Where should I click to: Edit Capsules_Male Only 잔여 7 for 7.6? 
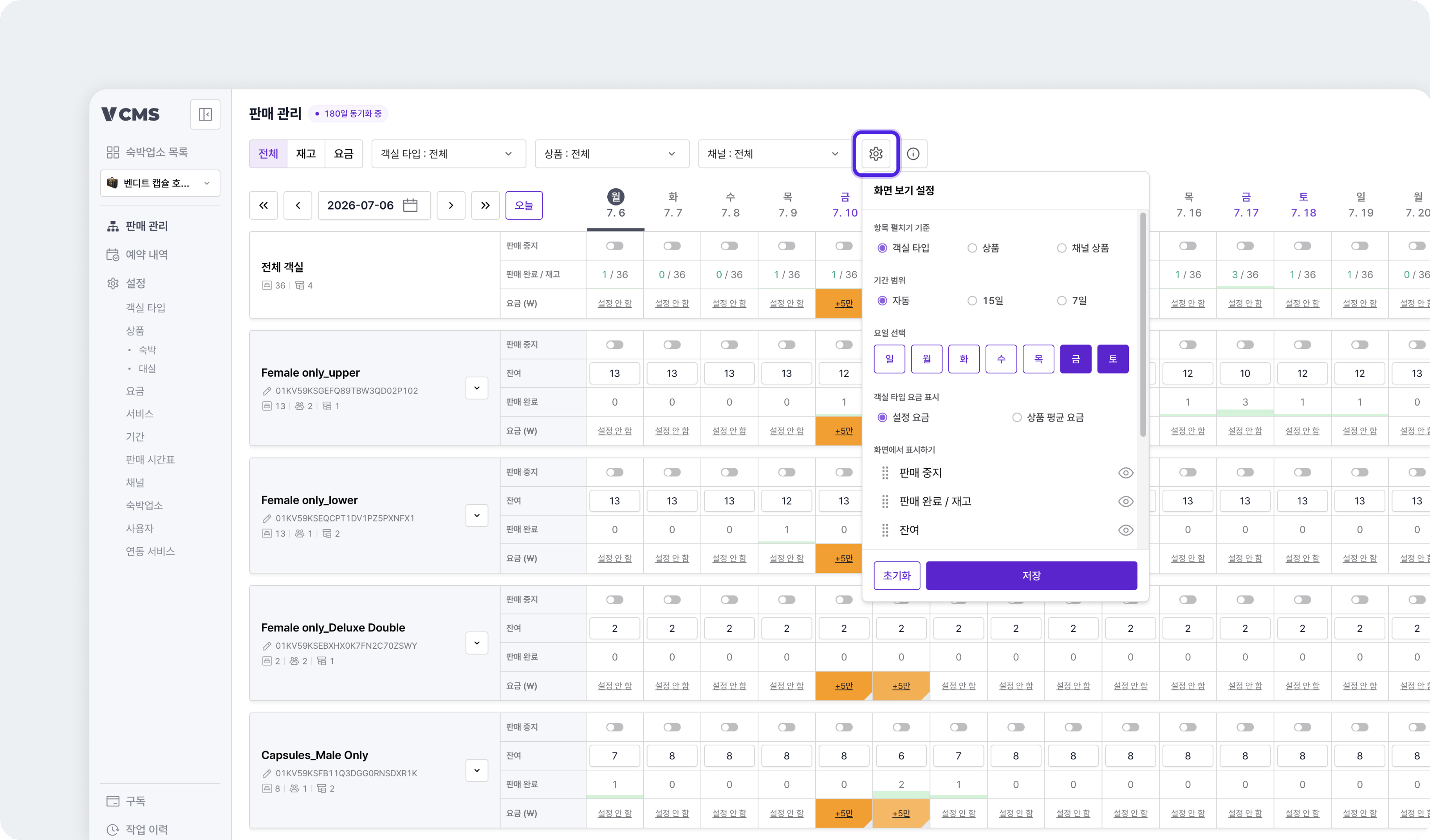pyautogui.click(x=614, y=756)
